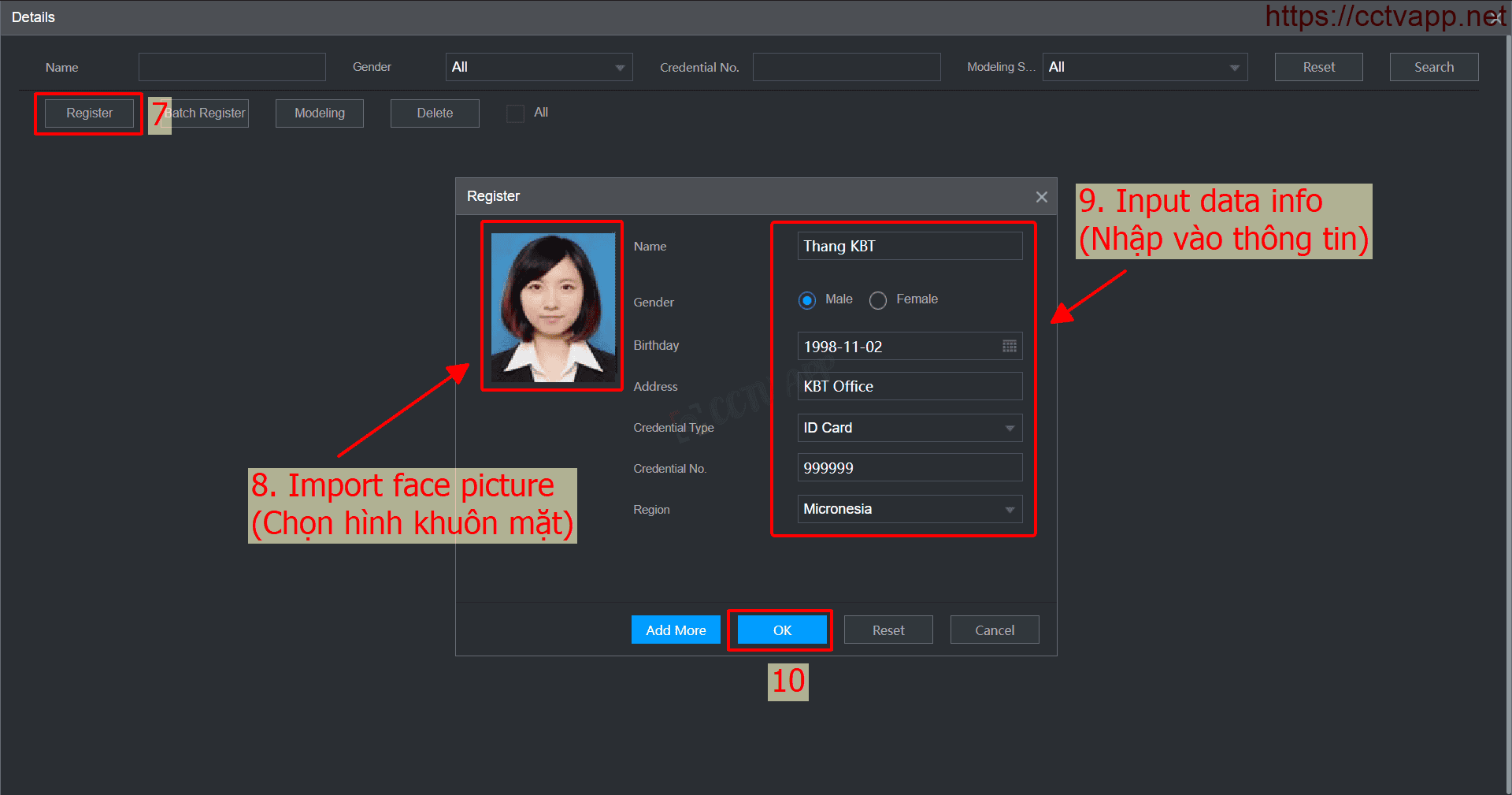Open the Birthday calendar picker icon
The width and height of the screenshot is (1512, 795).
(x=1009, y=346)
